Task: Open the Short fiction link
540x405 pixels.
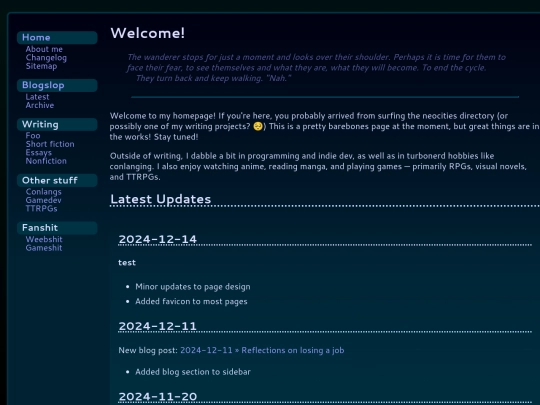Action: [50, 144]
